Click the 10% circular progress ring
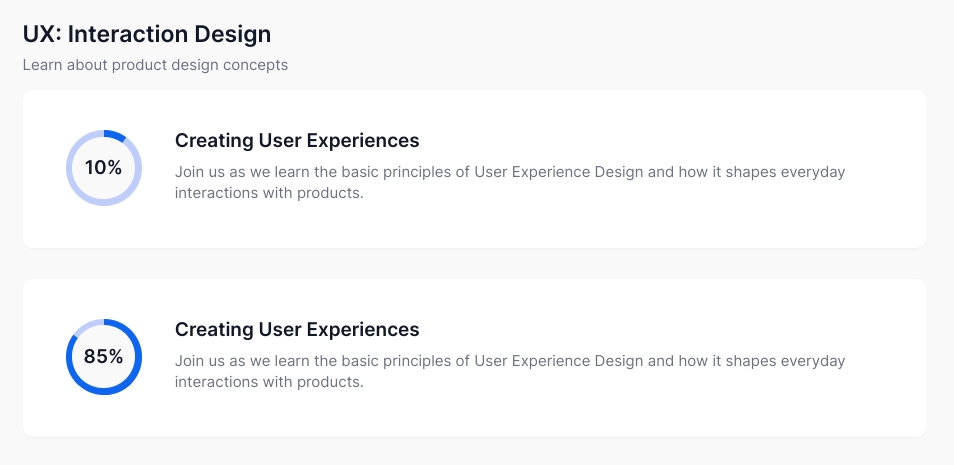The width and height of the screenshot is (954, 465). point(104,168)
